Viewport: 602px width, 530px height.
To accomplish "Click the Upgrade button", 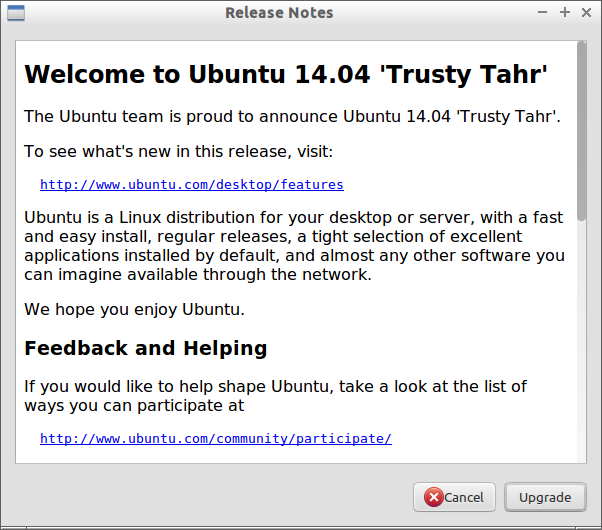I will pos(545,497).
